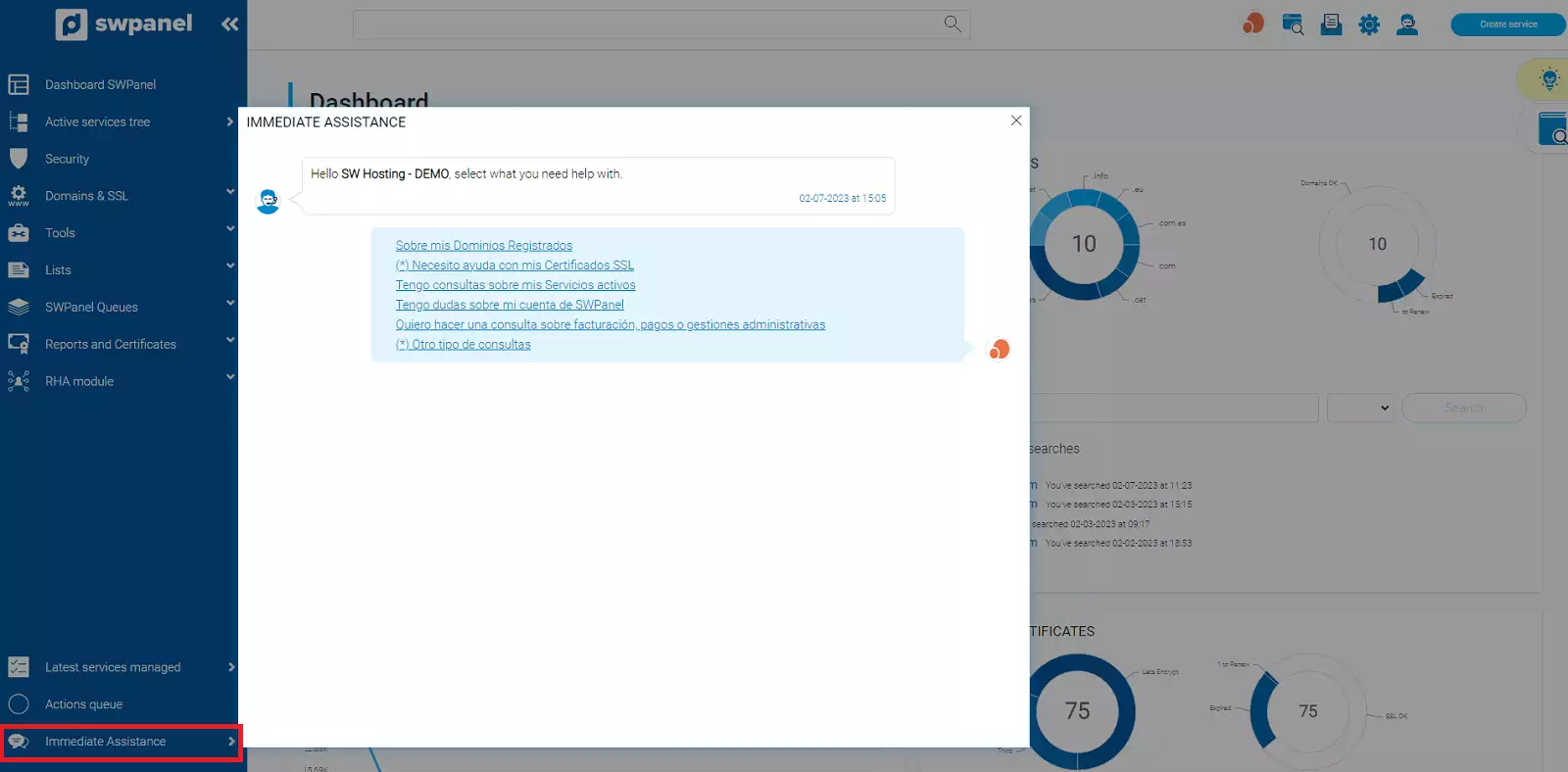Select 'Sobre mis Dominios Registrados' link
This screenshot has width=1568, height=772.
(x=484, y=246)
